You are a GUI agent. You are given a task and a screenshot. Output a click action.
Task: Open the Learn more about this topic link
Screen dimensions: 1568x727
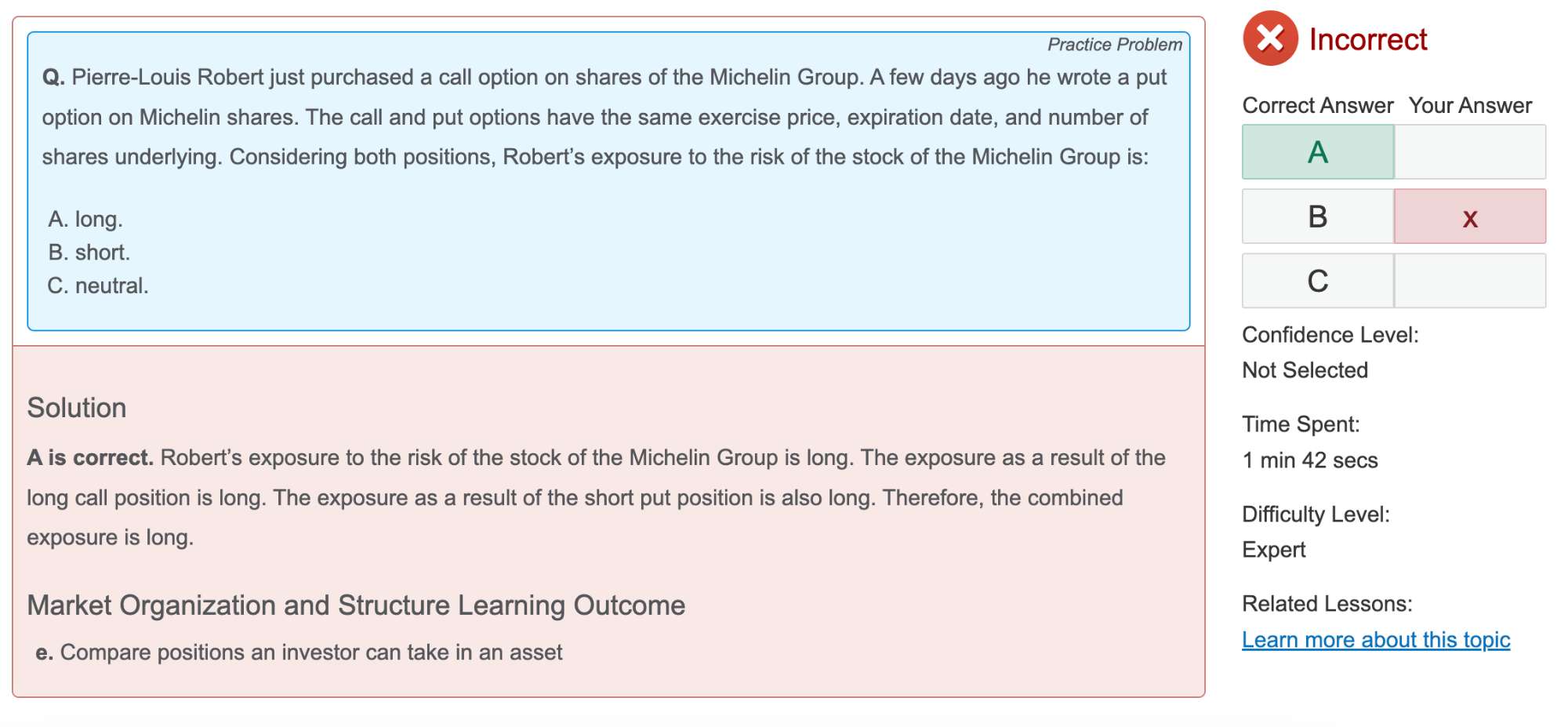(1376, 640)
